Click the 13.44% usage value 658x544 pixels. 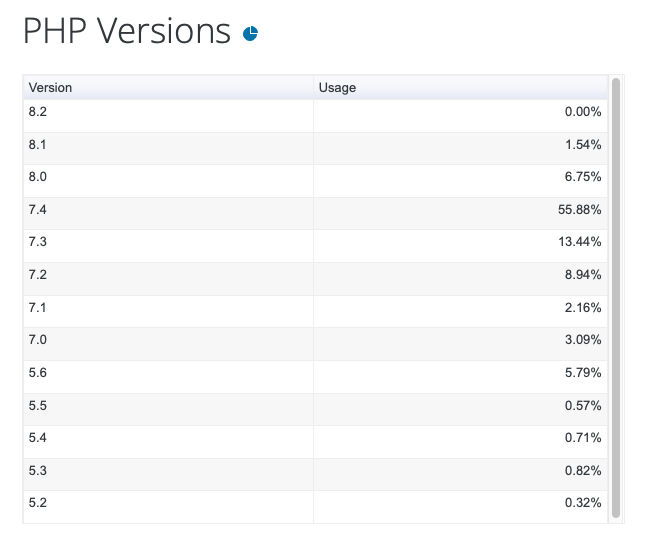click(x=580, y=242)
